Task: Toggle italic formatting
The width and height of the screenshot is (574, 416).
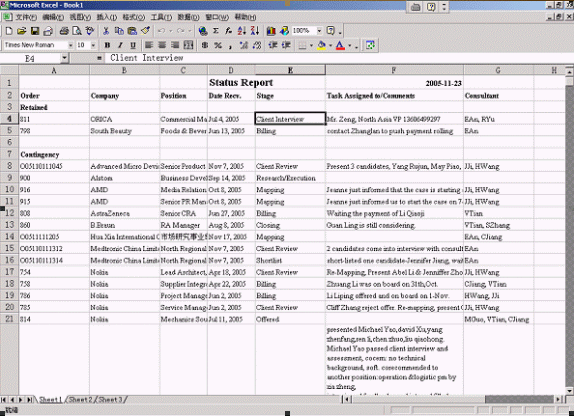Action: point(120,45)
